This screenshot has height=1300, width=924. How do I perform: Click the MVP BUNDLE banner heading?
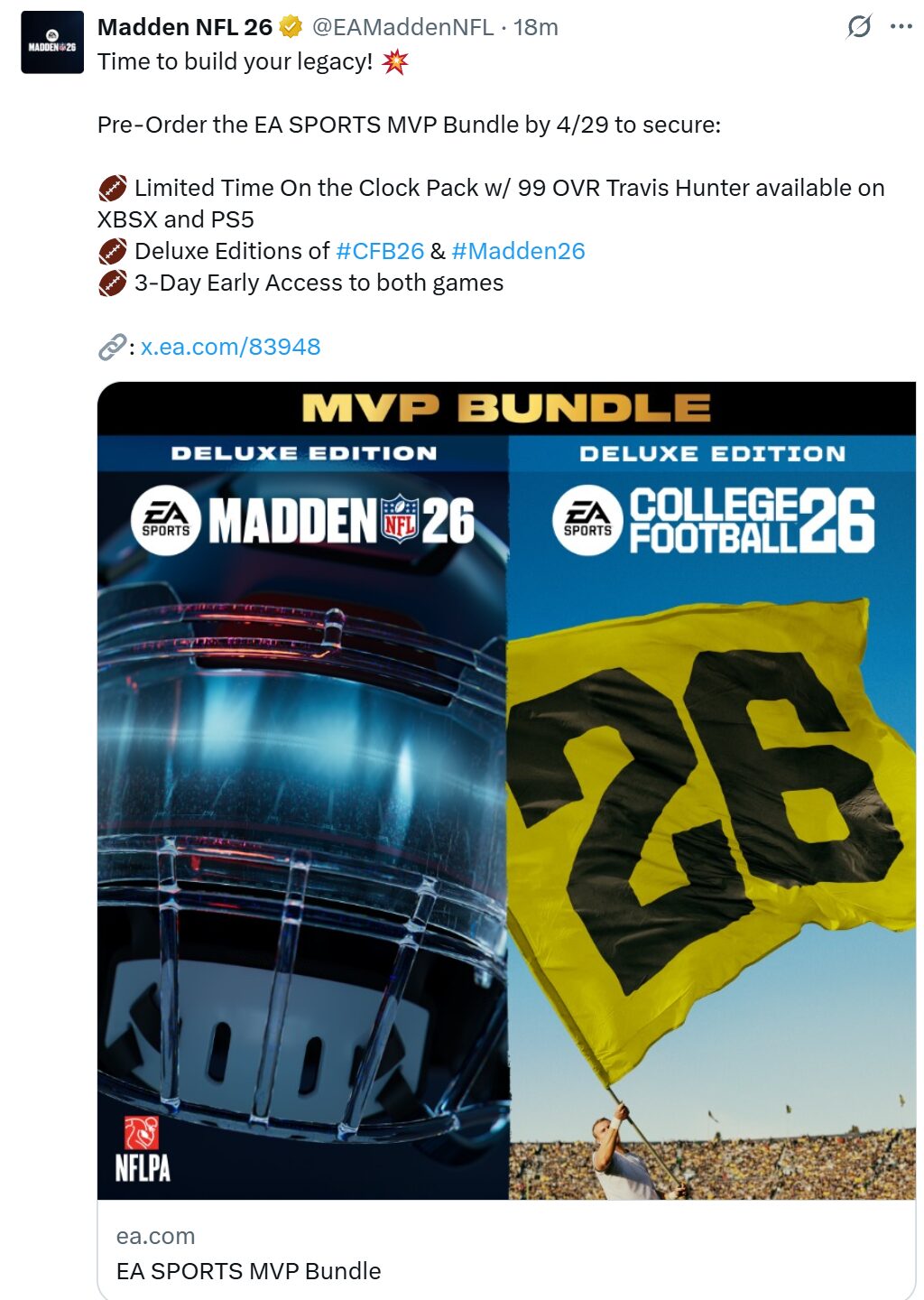(506, 408)
